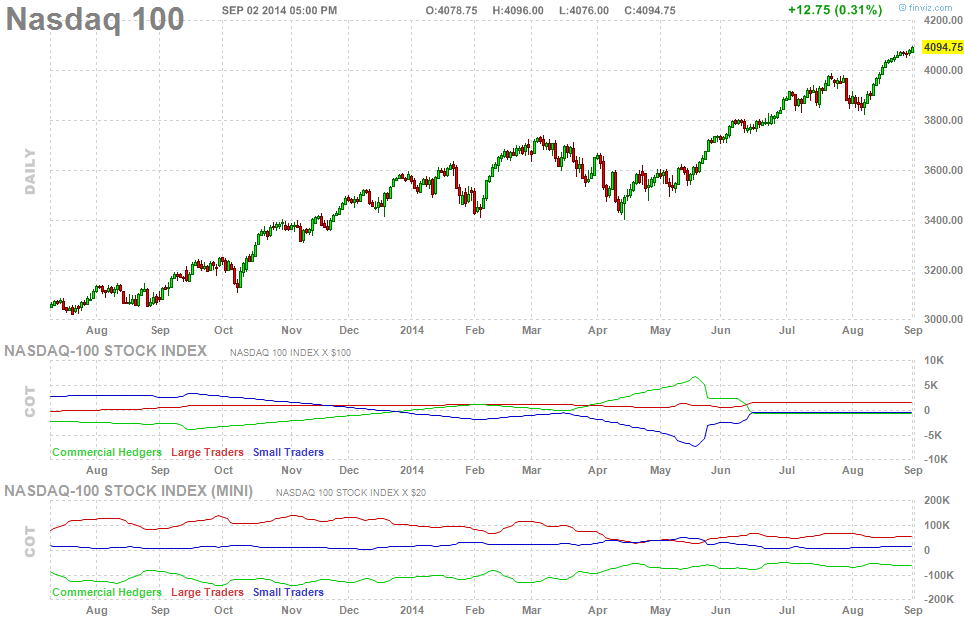Click the open price O:4078.75

tap(451, 10)
